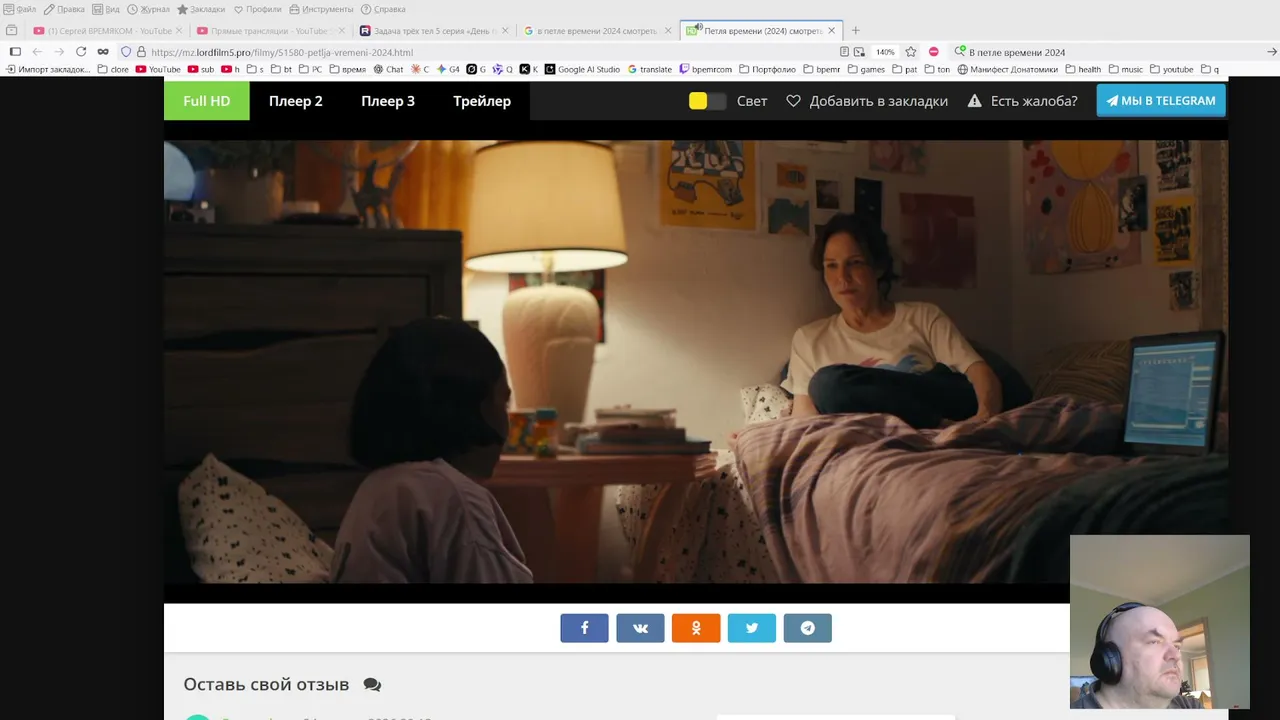Screen dimensions: 1280x720
Task: Open the site padlock security info
Action: [141, 52]
